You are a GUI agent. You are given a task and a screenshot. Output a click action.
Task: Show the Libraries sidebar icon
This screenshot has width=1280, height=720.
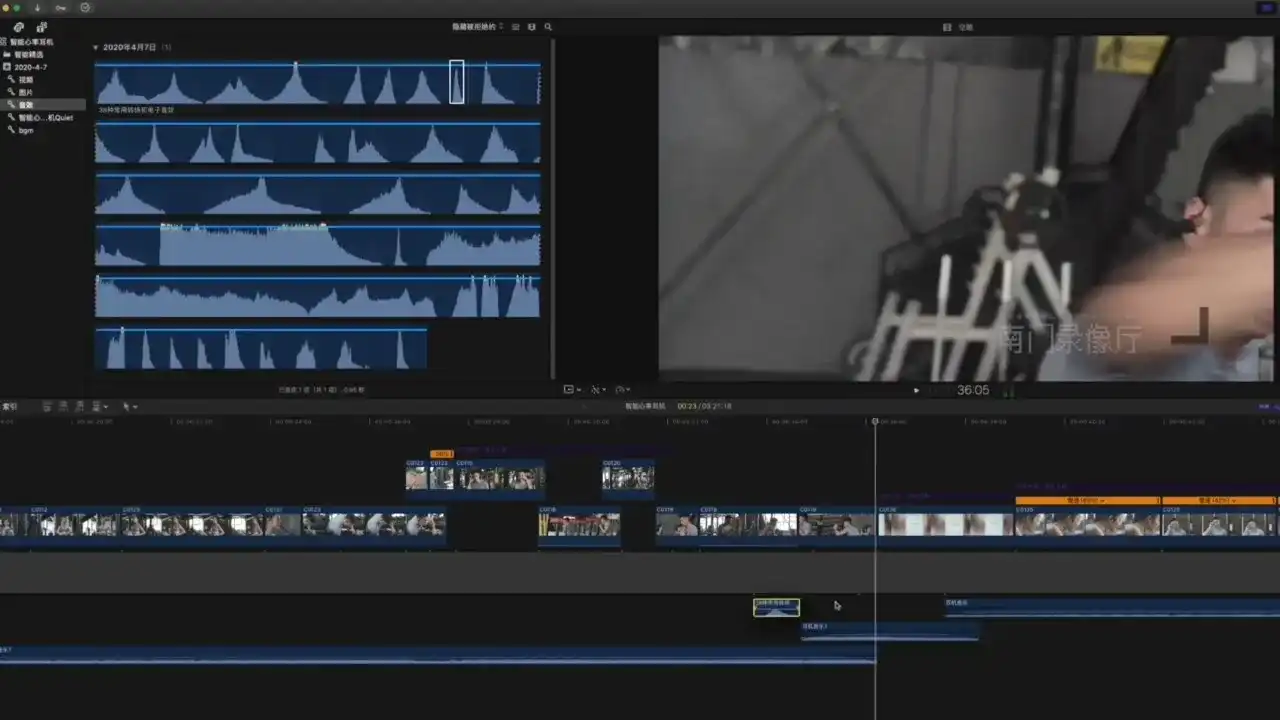click(x=18, y=27)
